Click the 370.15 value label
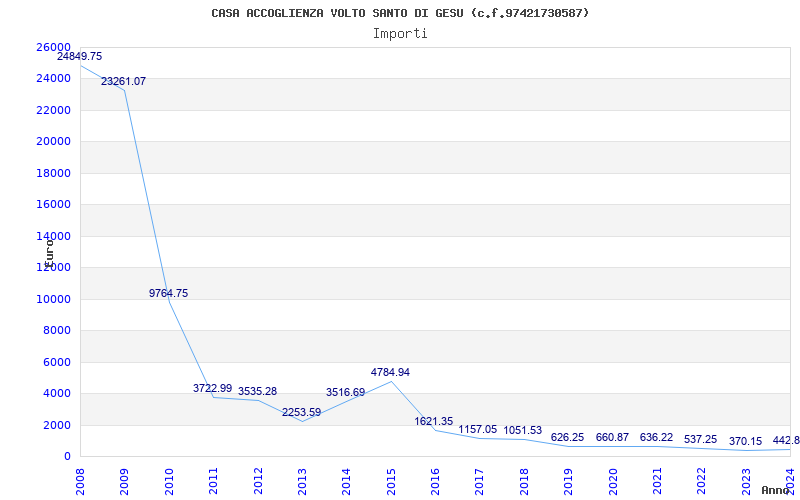The width and height of the screenshot is (800, 500). [x=745, y=441]
